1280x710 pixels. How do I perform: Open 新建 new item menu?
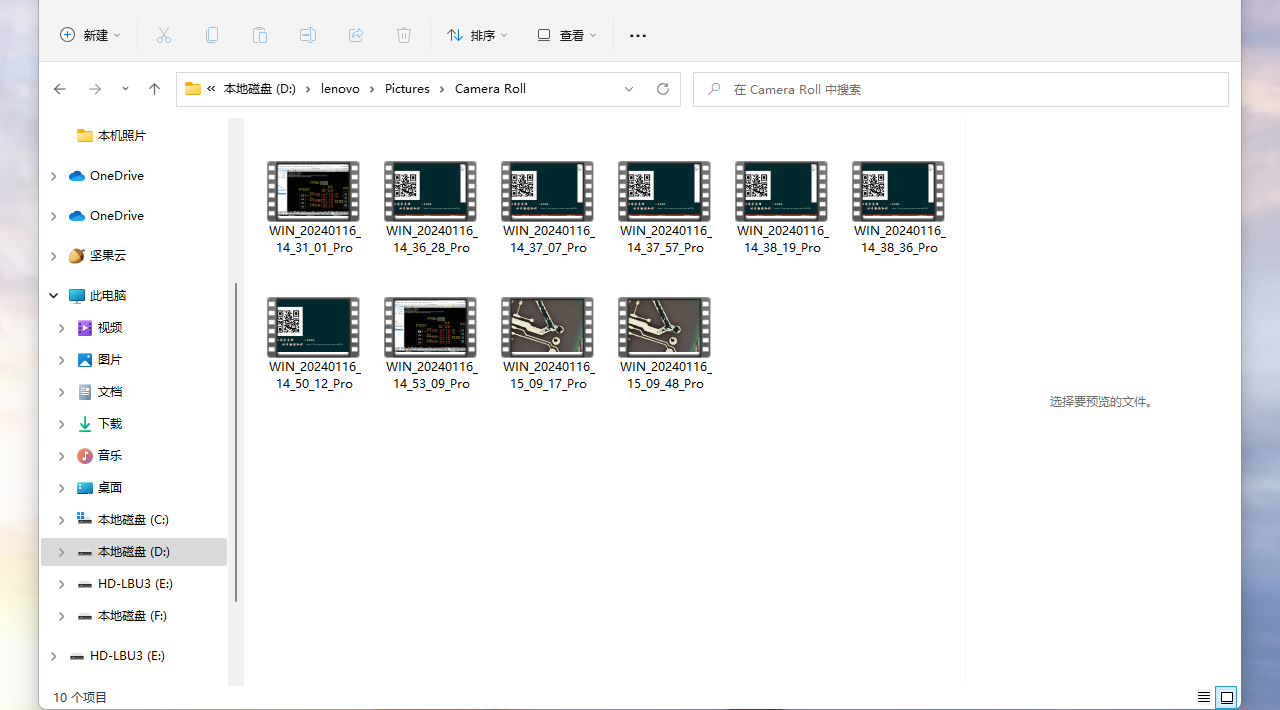pyautogui.click(x=90, y=35)
